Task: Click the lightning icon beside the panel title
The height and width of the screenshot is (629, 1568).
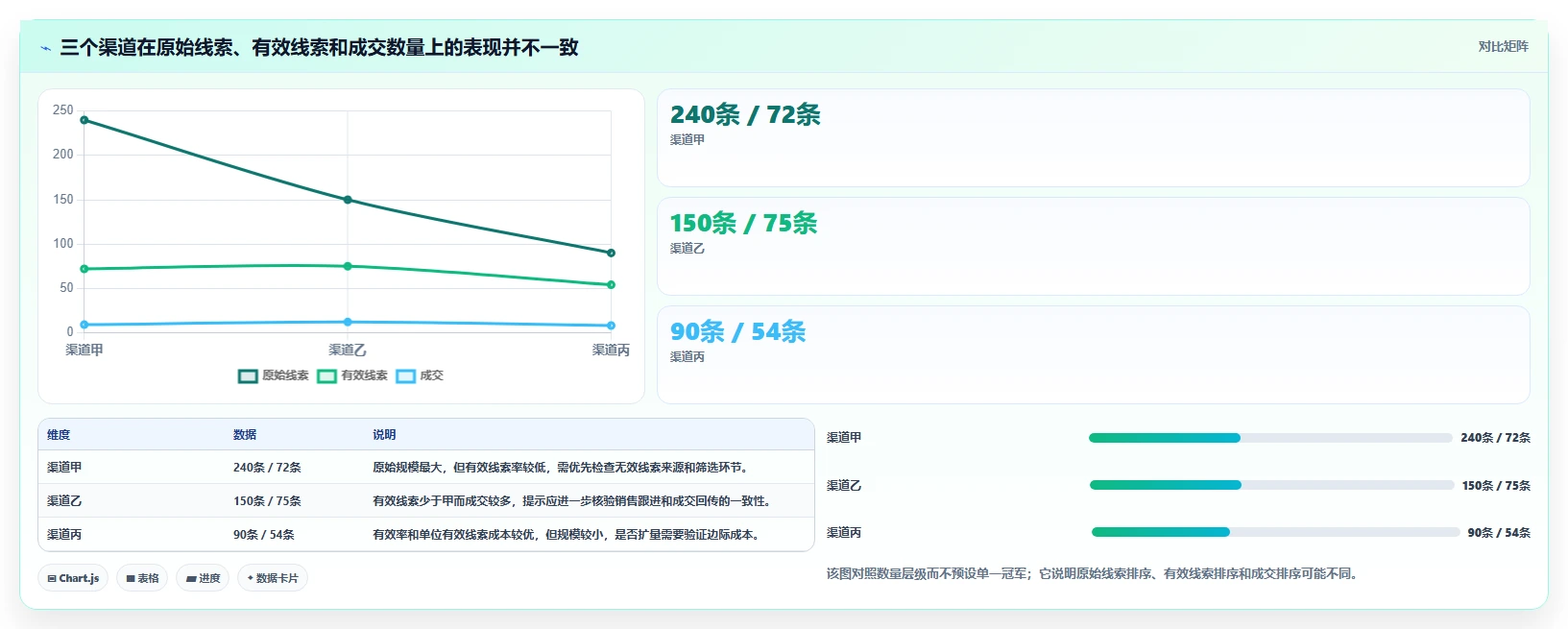Action: pyautogui.click(x=45, y=48)
